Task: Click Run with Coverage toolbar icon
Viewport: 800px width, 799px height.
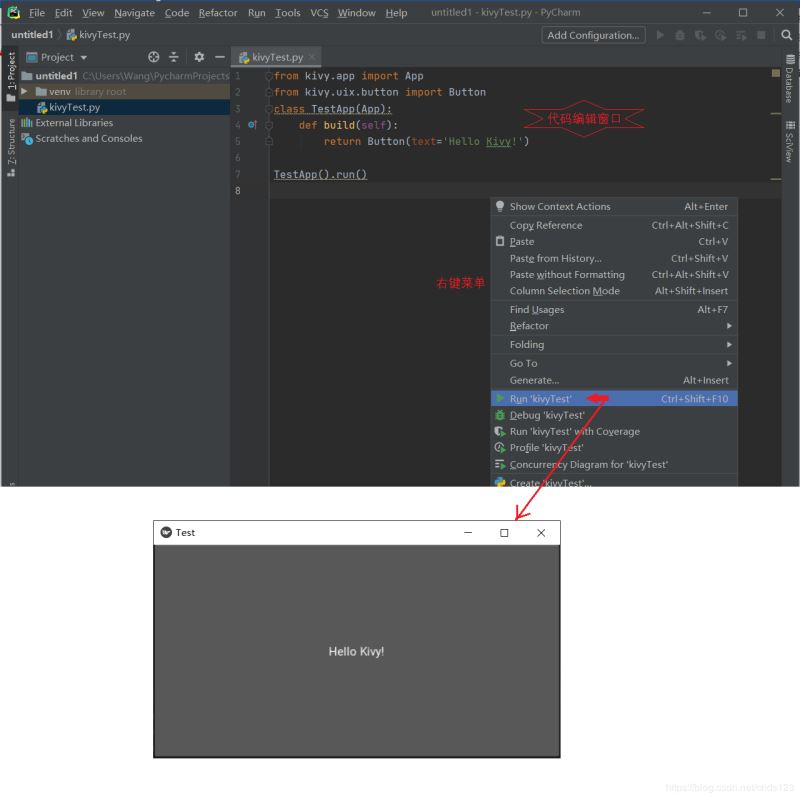Action: point(700,35)
